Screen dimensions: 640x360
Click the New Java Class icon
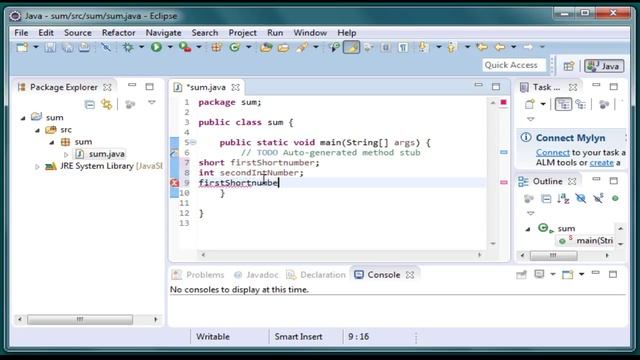coord(235,47)
